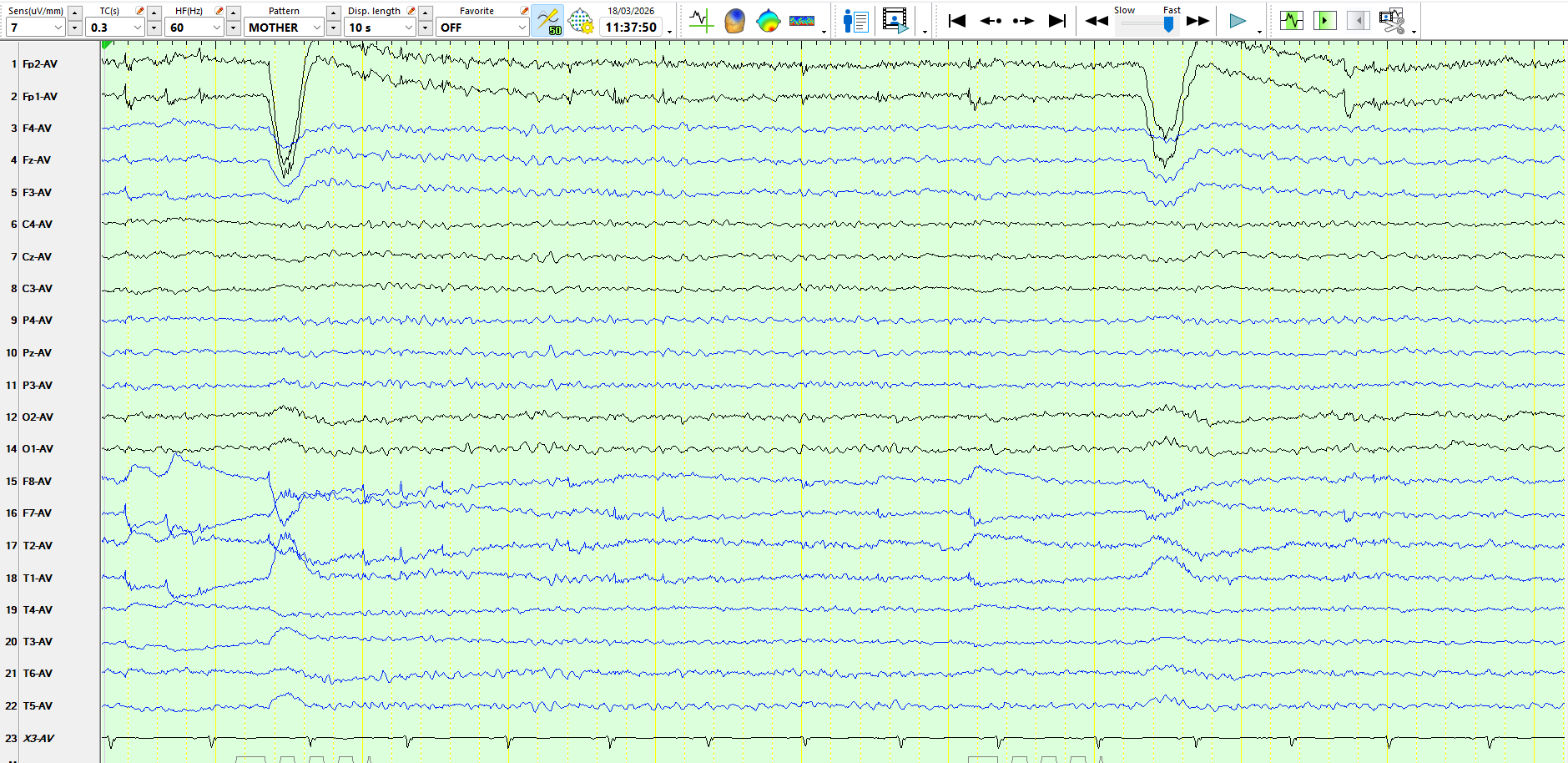Increase sensitivity with the Sens up arrow
The width and height of the screenshot is (1568, 763).
74,13
